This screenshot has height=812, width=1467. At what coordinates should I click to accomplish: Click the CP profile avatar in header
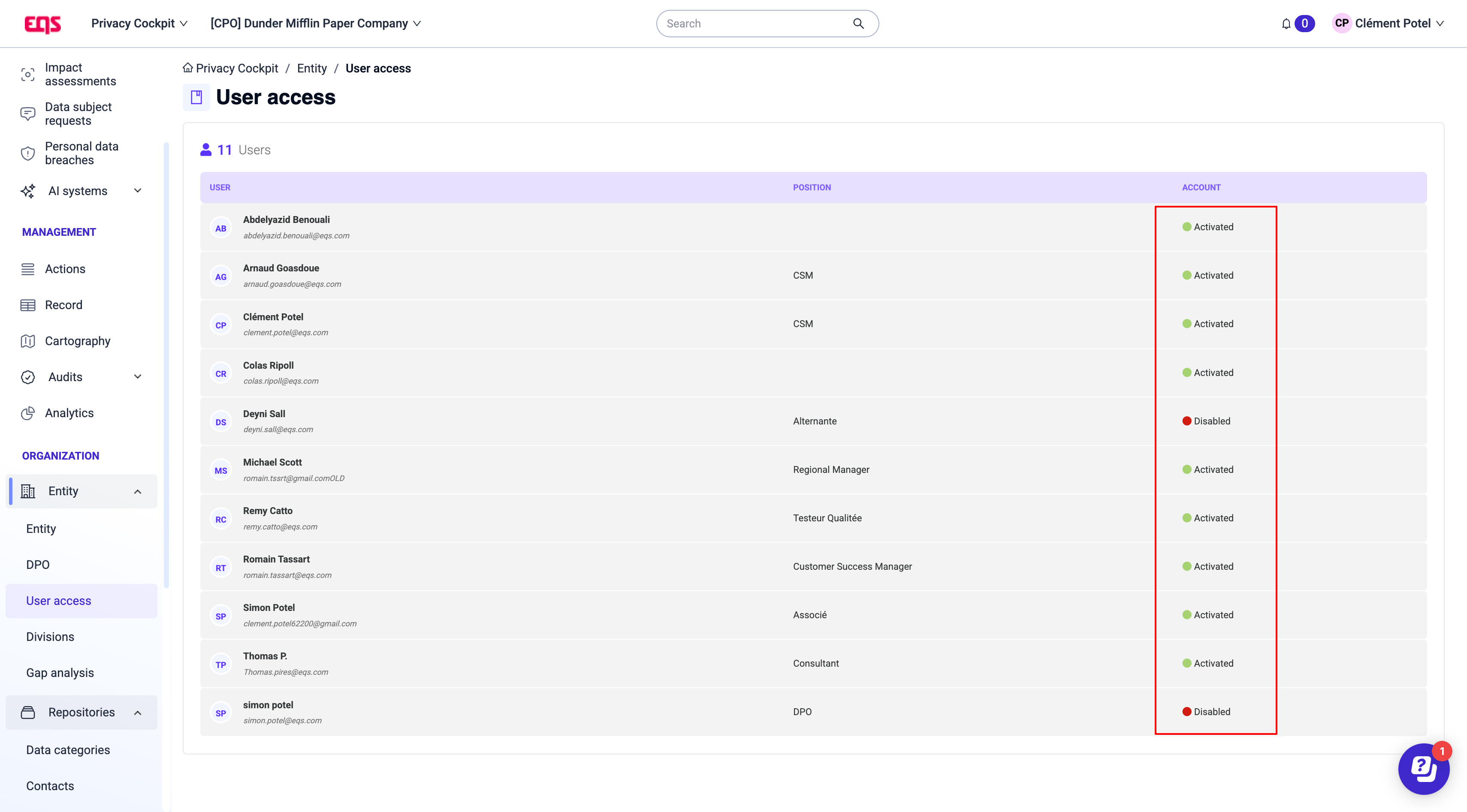(1341, 23)
